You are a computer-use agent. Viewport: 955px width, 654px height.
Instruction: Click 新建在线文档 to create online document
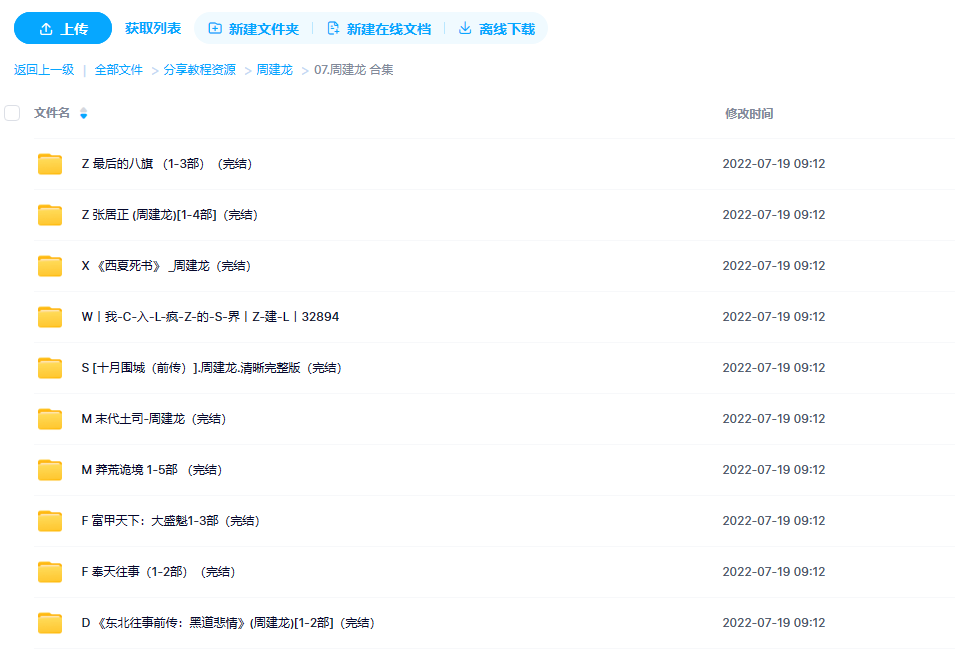[379, 29]
